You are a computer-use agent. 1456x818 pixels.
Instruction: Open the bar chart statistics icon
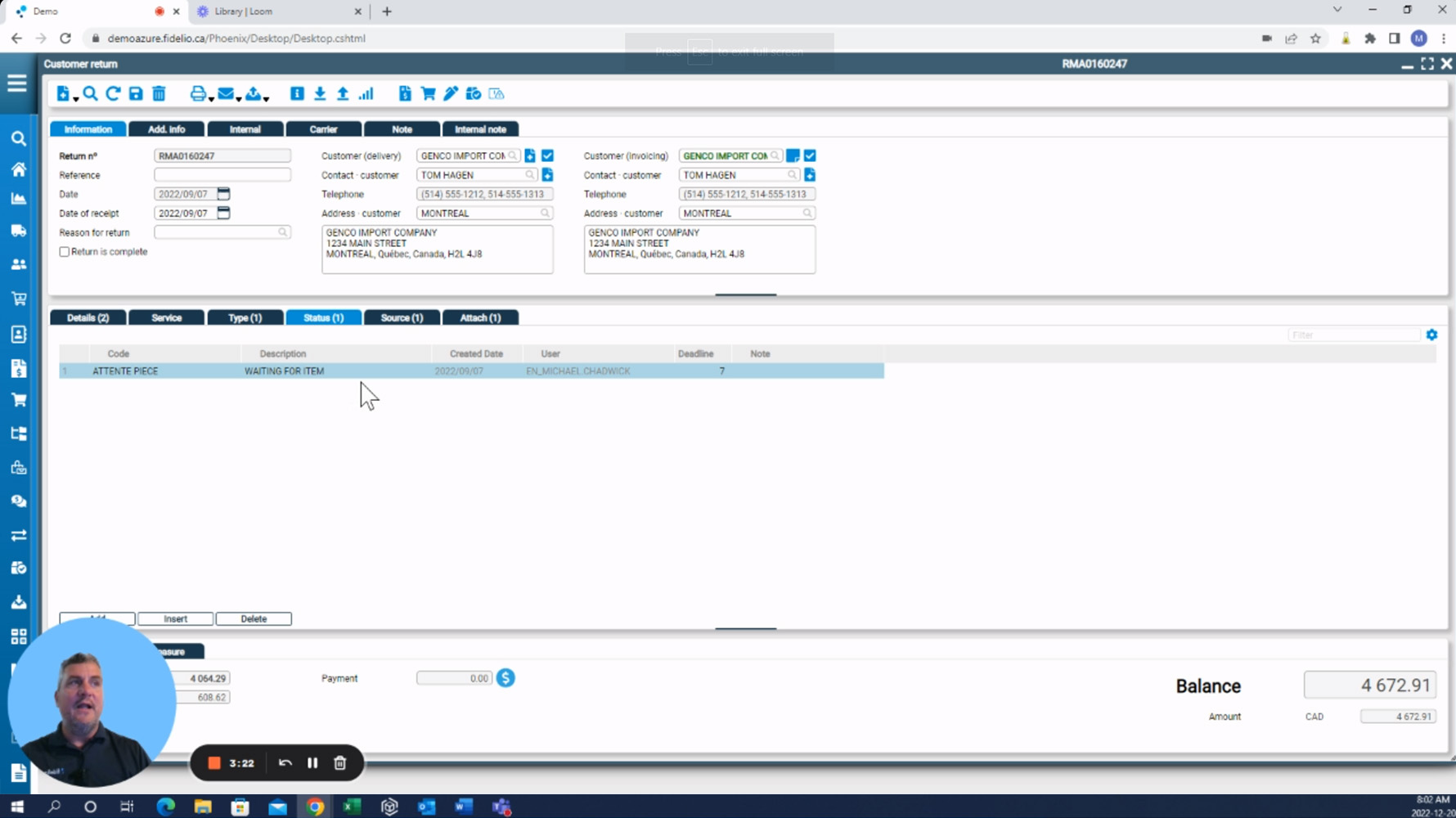coord(366,93)
